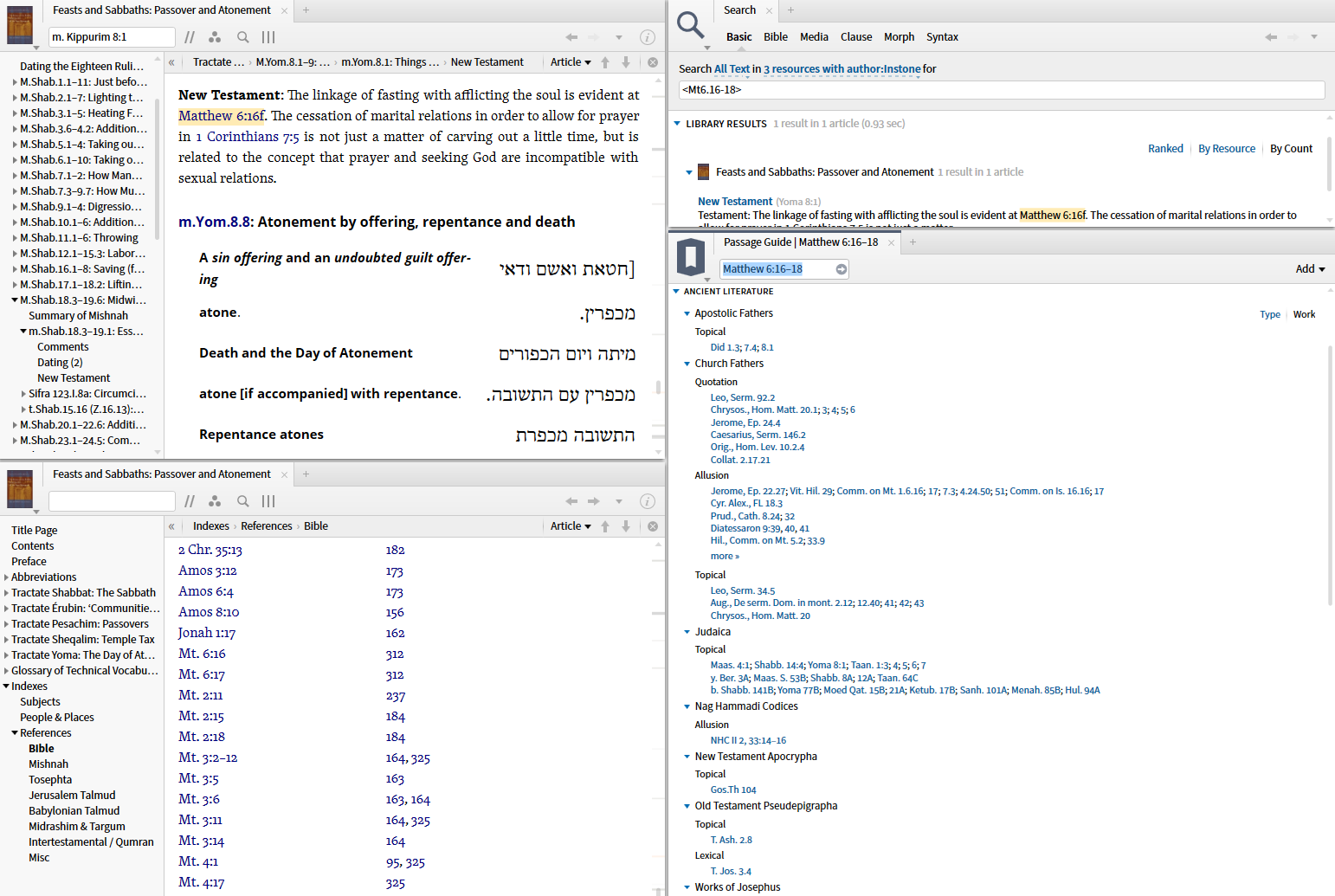Go to previous article arrow in top-left panel

(605, 62)
